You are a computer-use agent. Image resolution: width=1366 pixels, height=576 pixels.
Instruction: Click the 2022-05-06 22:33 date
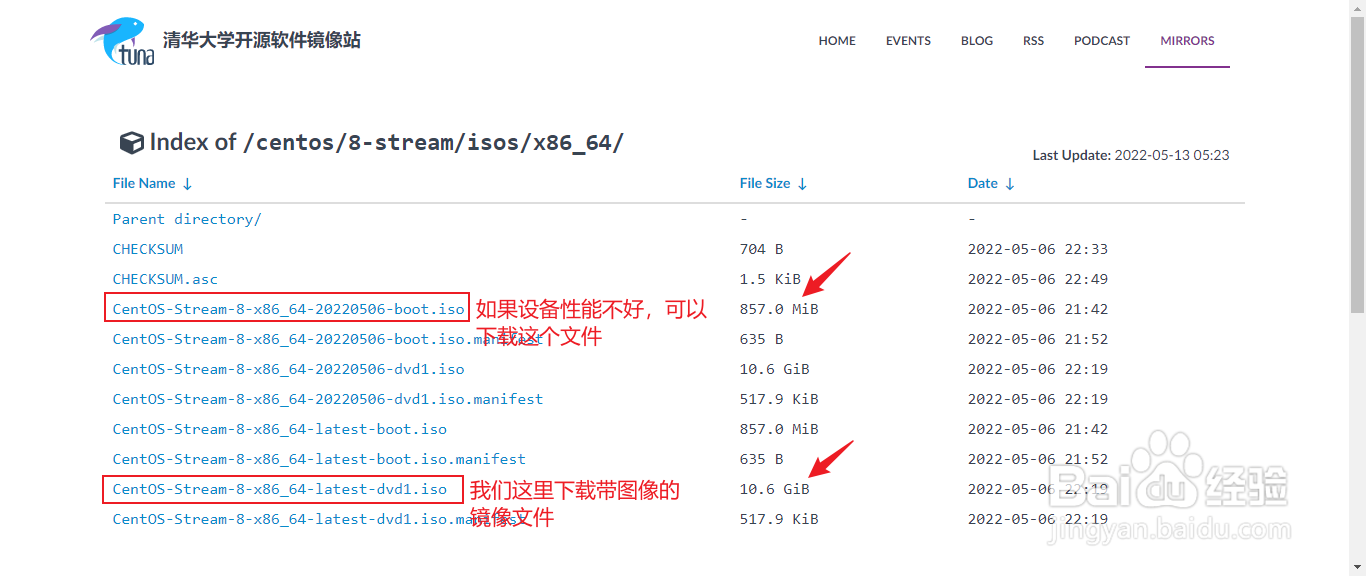click(1038, 249)
